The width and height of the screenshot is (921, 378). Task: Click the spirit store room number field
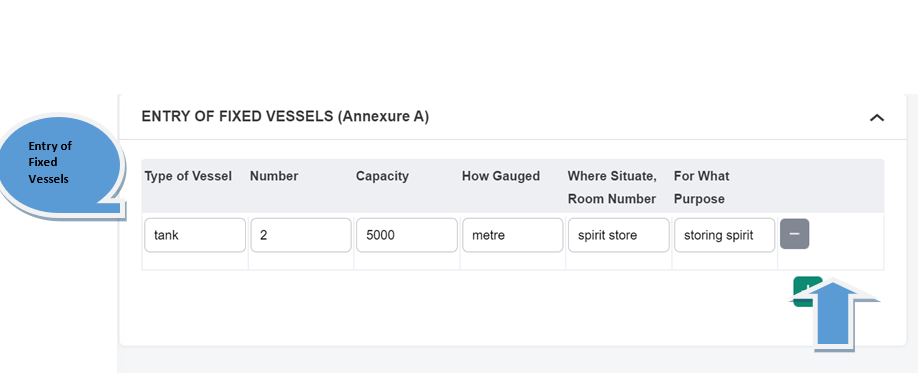(619, 235)
